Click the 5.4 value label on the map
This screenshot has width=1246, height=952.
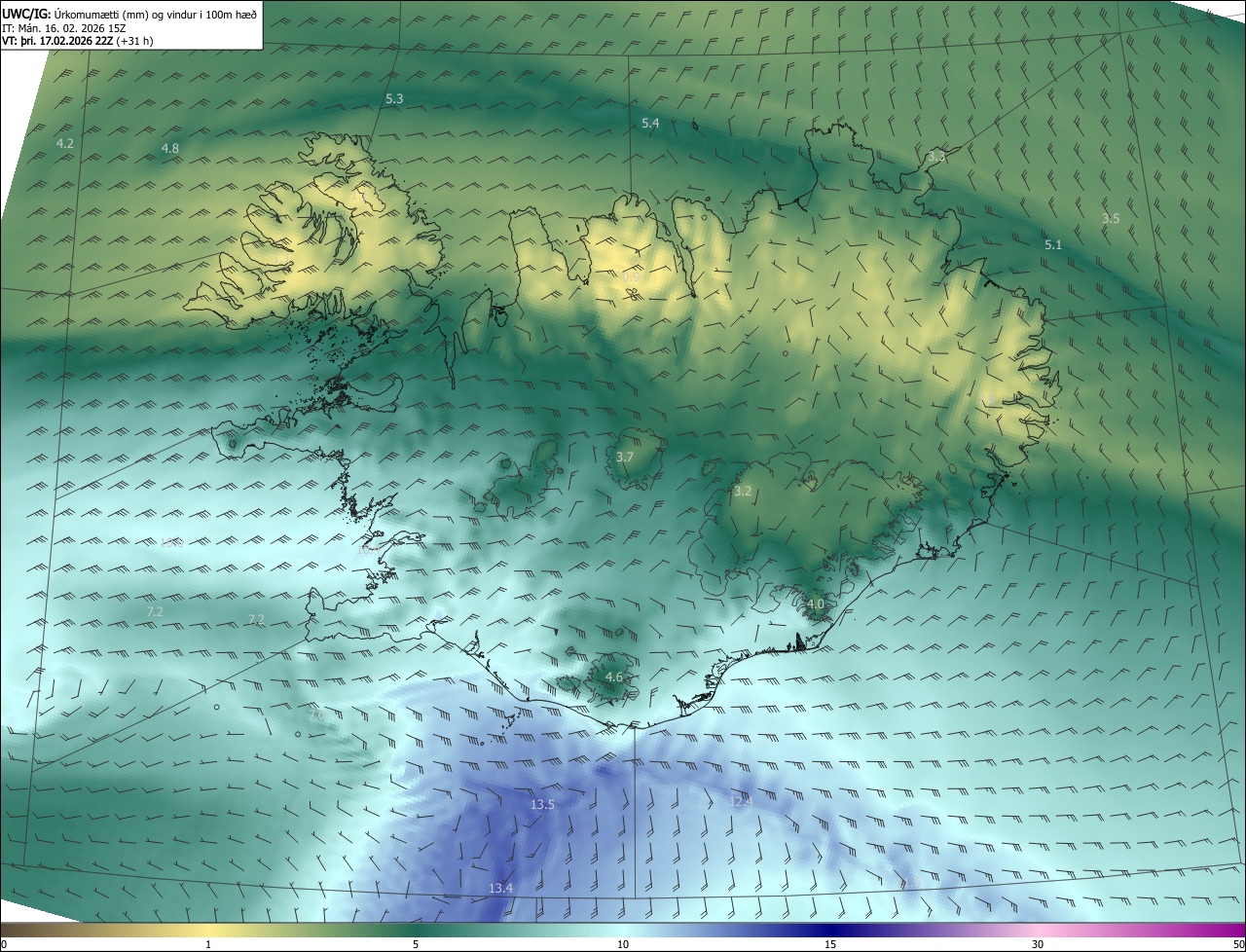tap(650, 124)
